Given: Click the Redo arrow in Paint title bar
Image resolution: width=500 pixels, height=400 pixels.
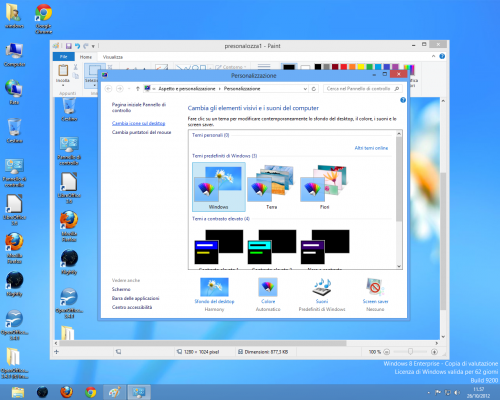Looking at the screenshot, I should [x=86, y=46].
